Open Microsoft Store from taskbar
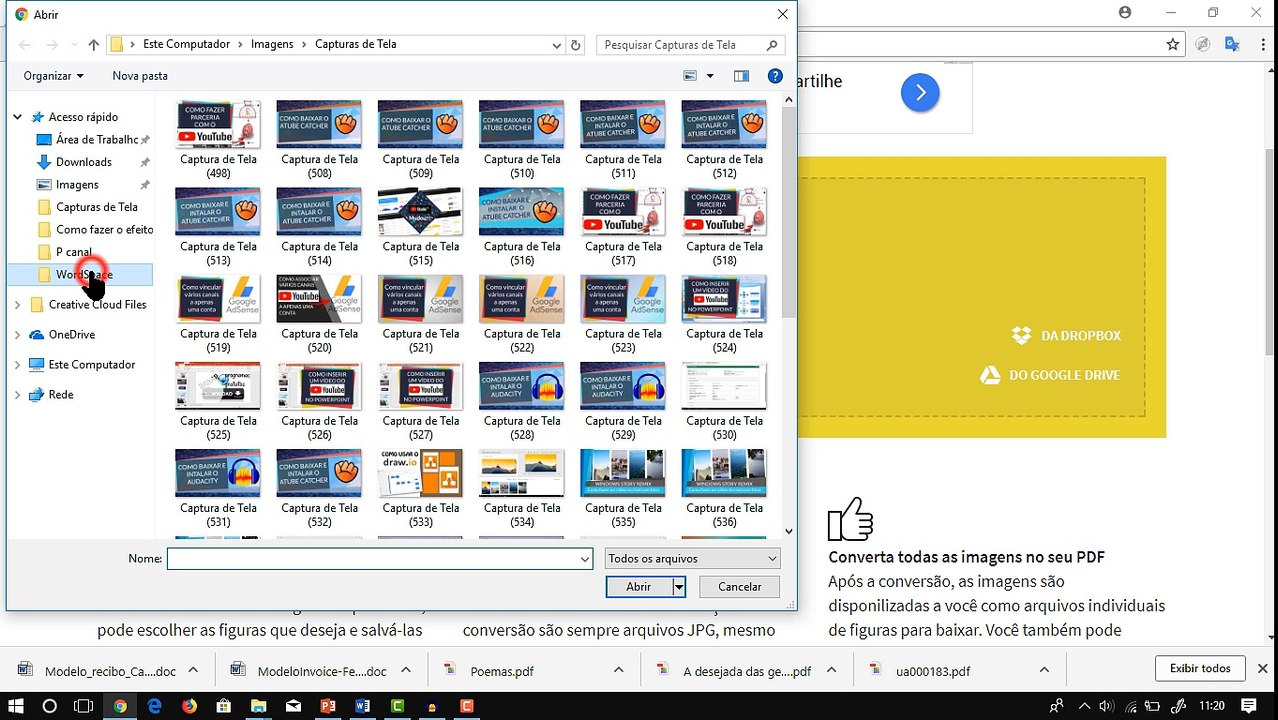The image size is (1278, 720). coord(224,706)
